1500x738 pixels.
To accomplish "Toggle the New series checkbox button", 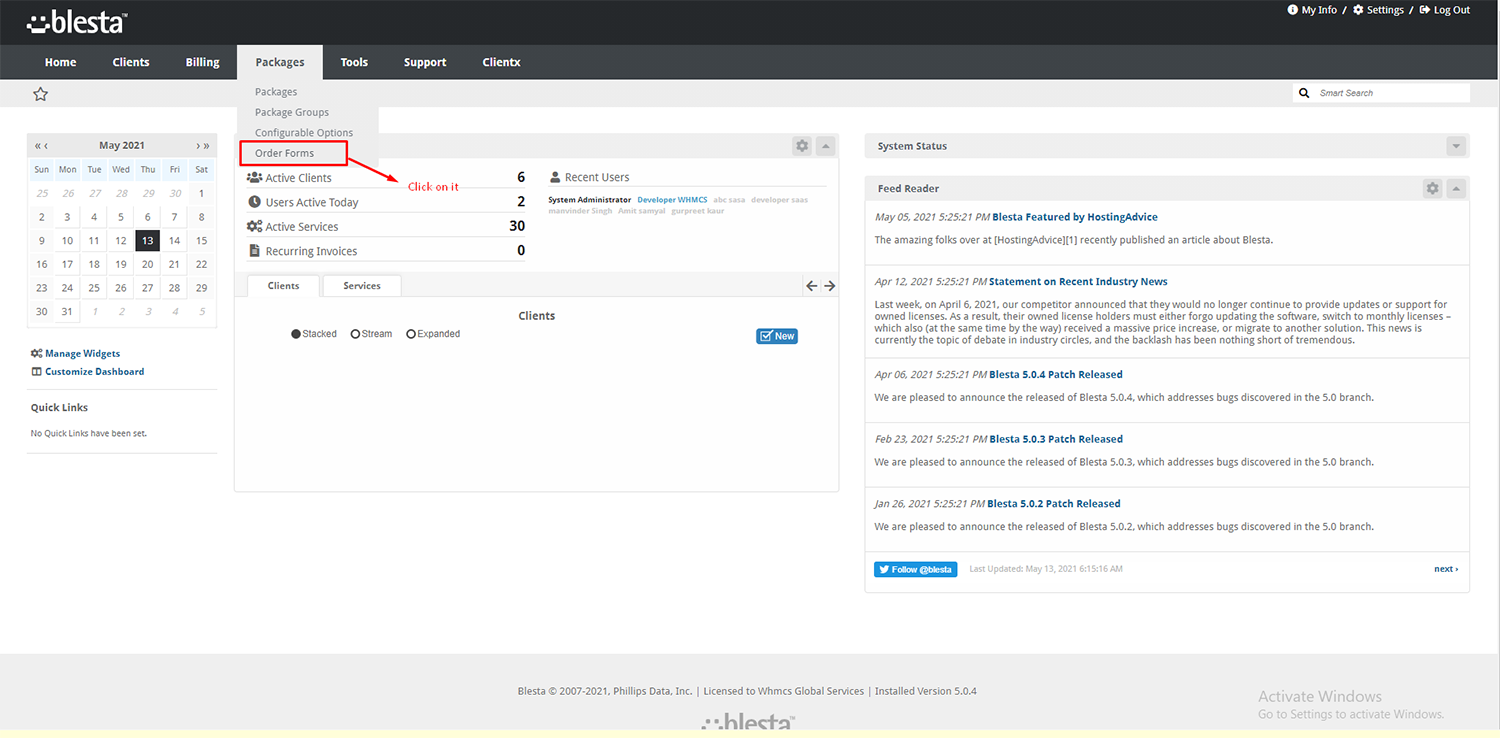I will pos(777,336).
